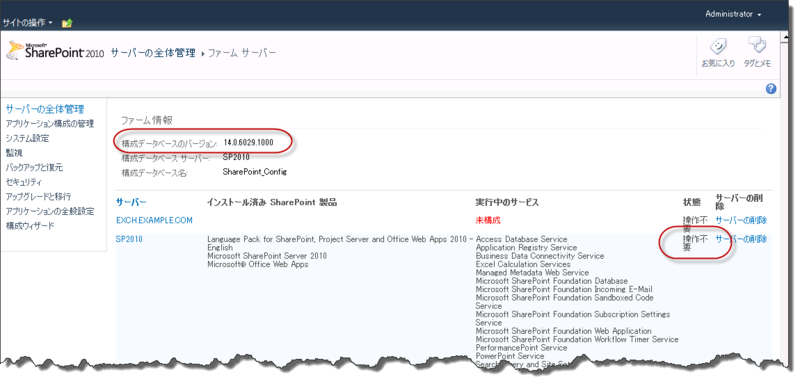Screen dimensions: 800x386
Task: Click the 構成データベース名 label
Action: 155,173
